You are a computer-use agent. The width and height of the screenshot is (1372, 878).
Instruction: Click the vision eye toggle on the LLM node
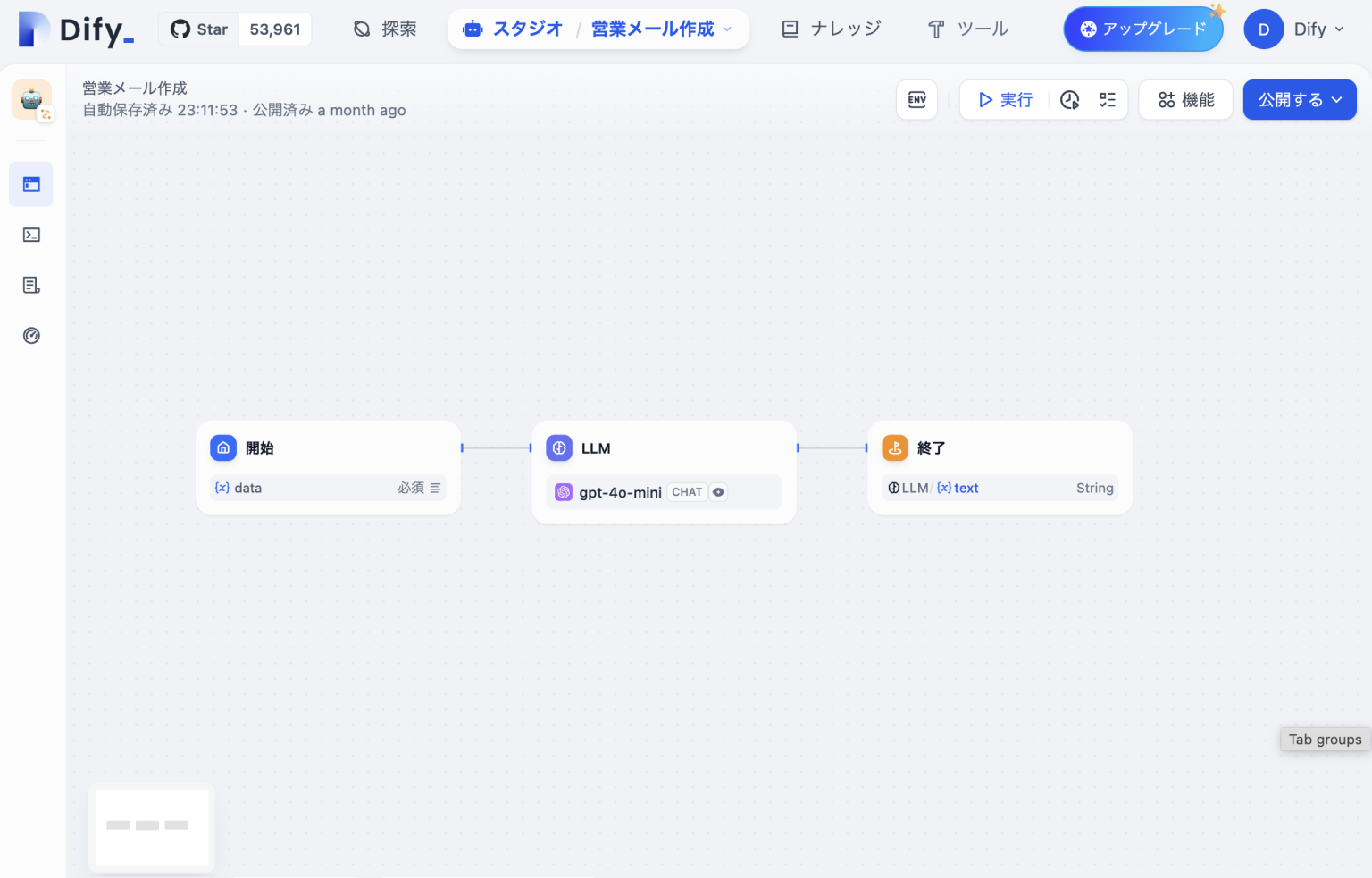click(x=718, y=491)
